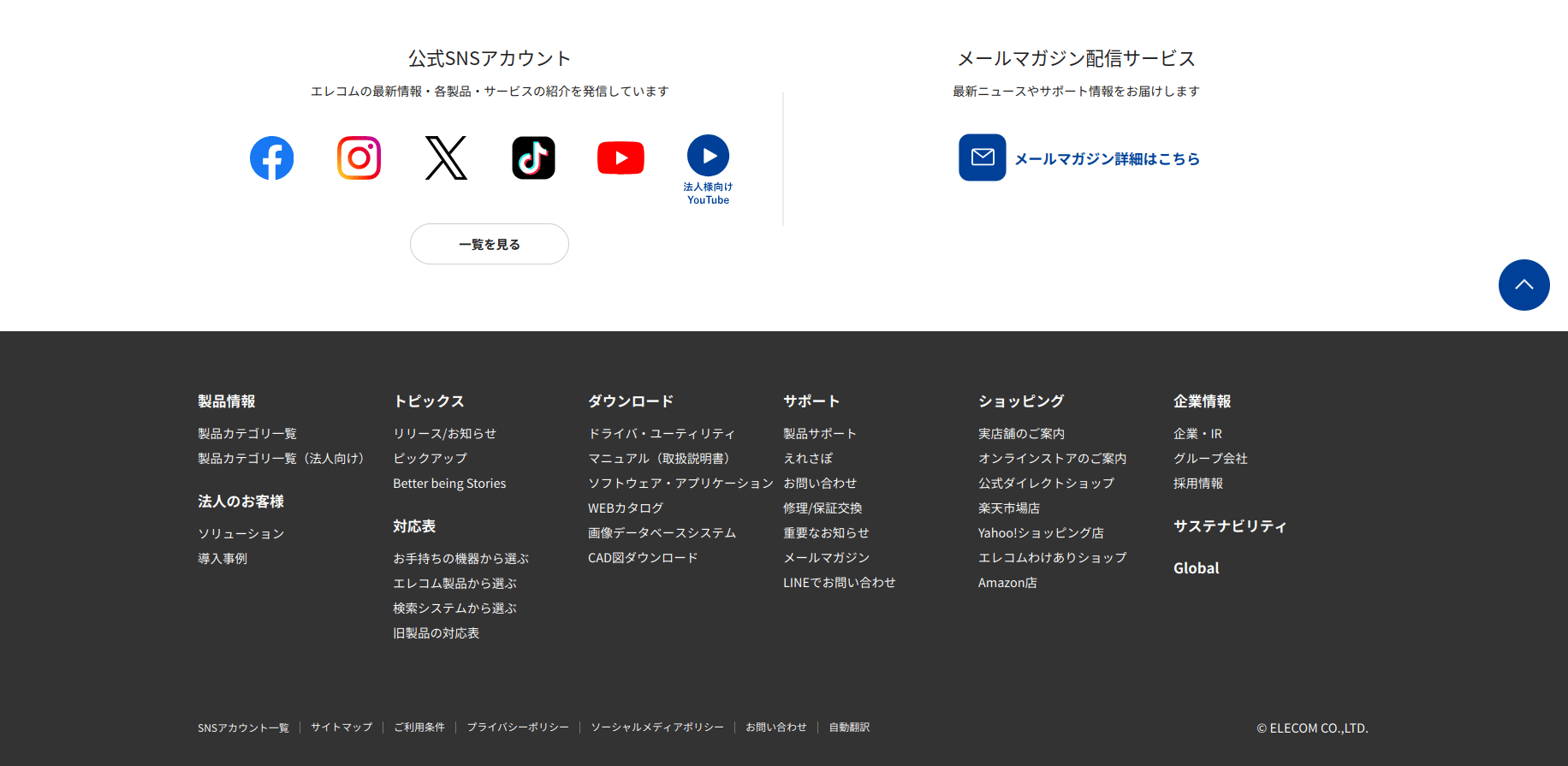Image resolution: width=1568 pixels, height=766 pixels.
Task: Open the Instagram account icon
Action: pos(359,158)
